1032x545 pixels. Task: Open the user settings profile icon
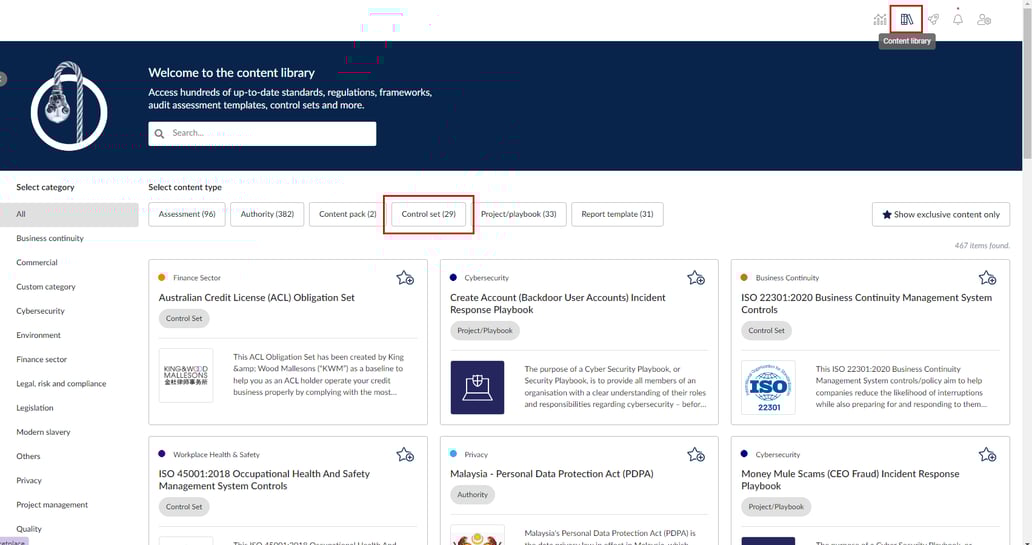pyautogui.click(x=984, y=19)
